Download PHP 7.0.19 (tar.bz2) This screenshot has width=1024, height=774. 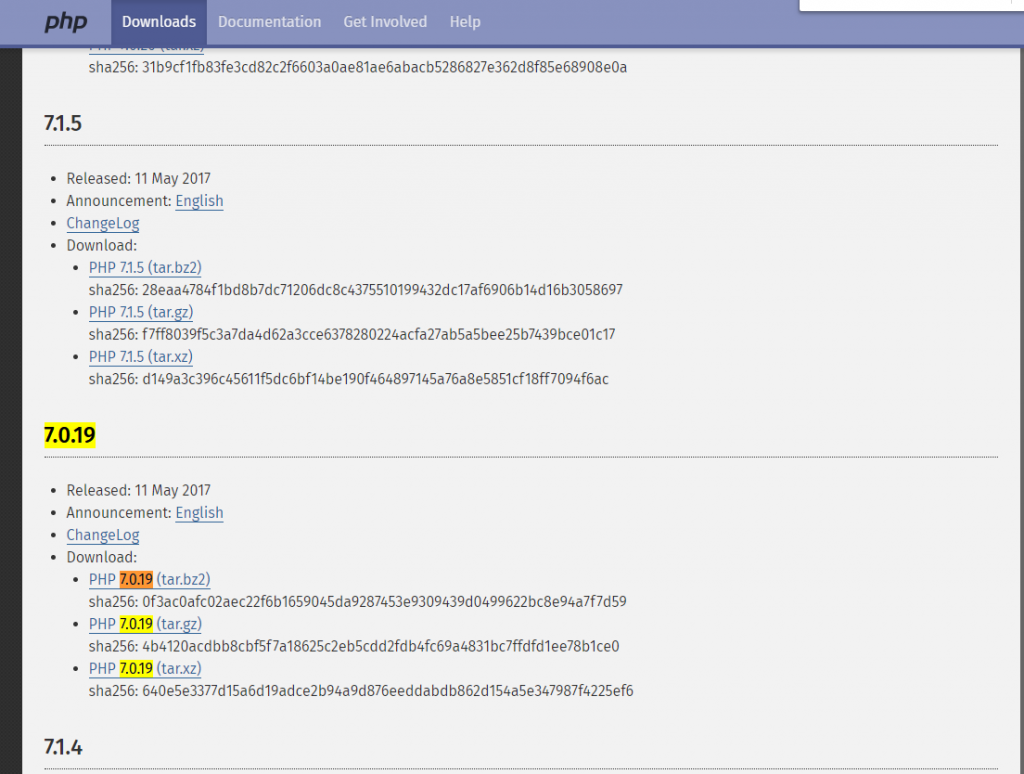click(150, 579)
